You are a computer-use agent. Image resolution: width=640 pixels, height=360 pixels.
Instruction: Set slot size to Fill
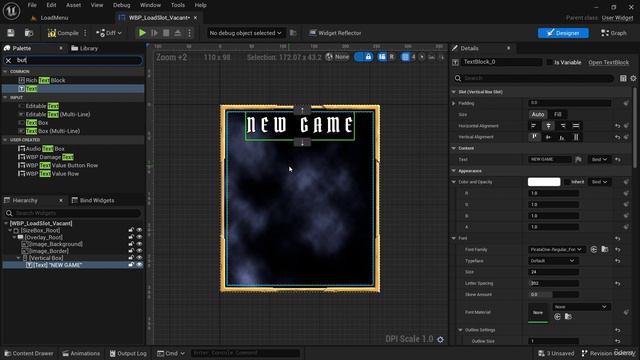558,115
